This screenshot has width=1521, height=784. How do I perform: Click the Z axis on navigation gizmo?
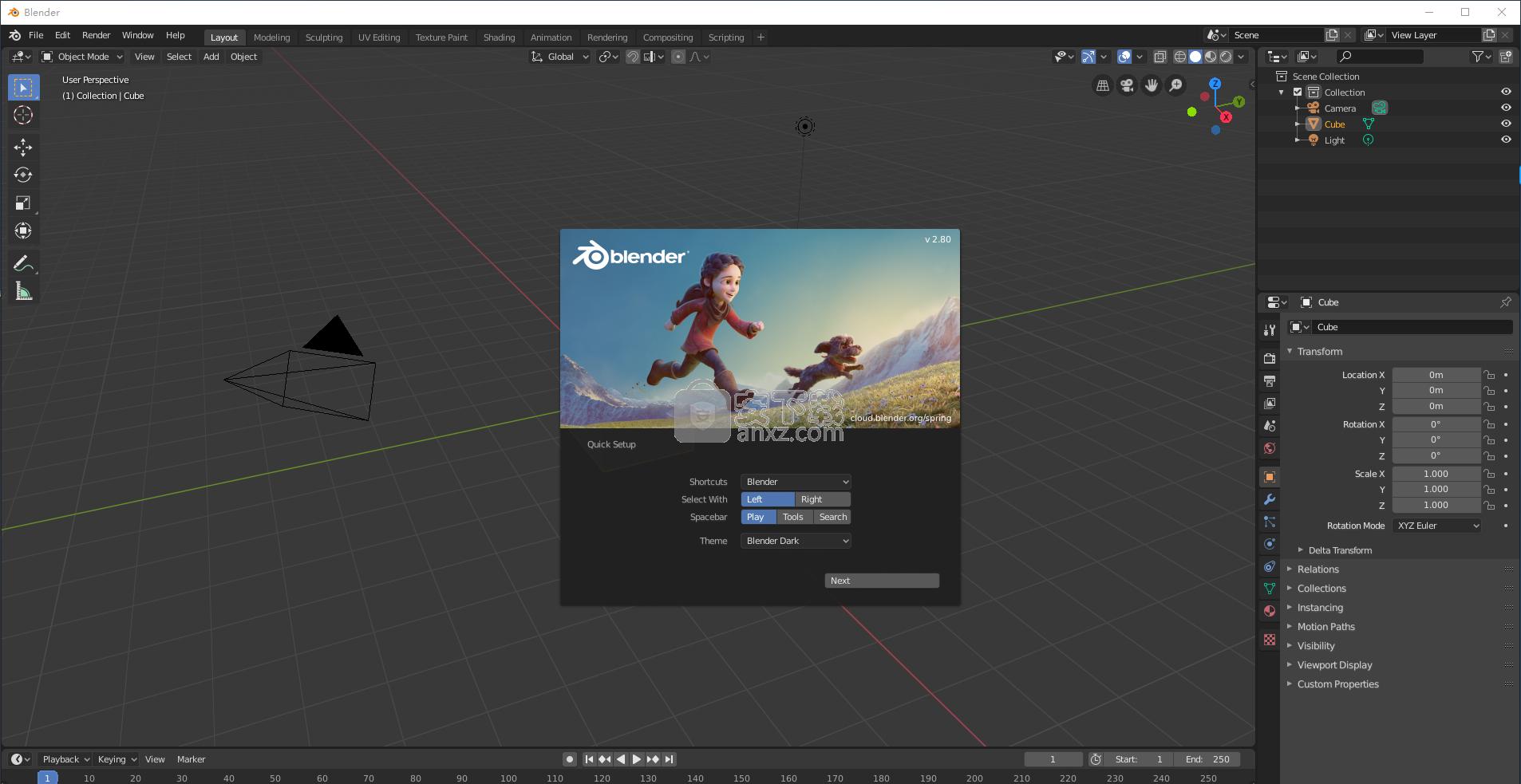point(1215,84)
